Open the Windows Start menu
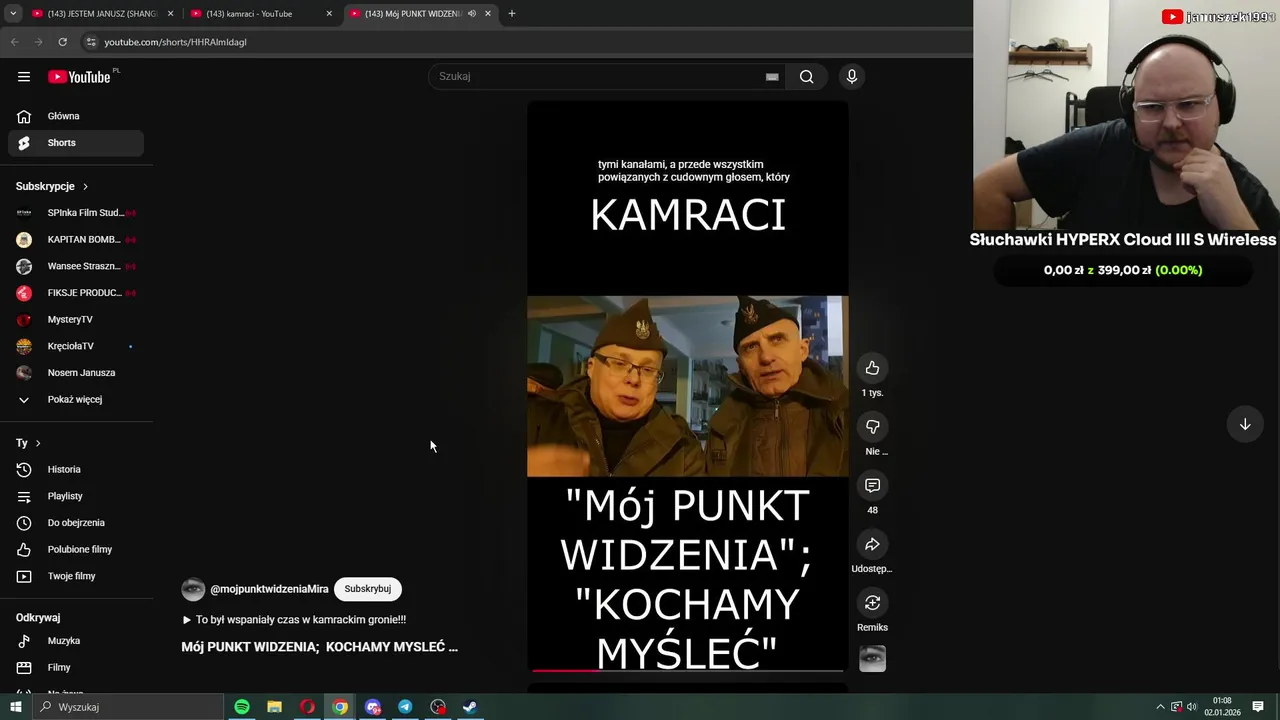 [x=15, y=707]
